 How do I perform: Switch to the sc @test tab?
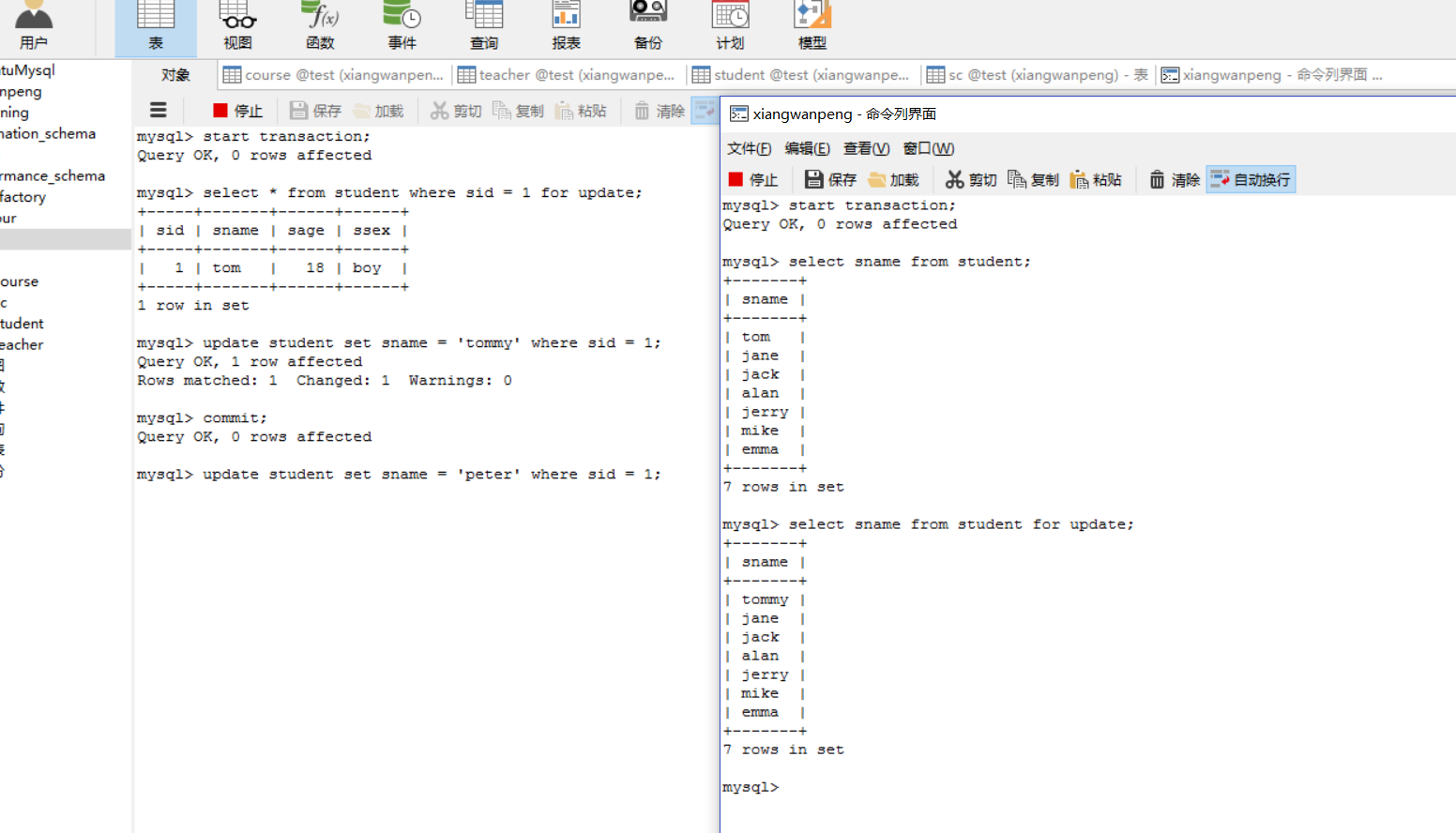[x=1038, y=75]
